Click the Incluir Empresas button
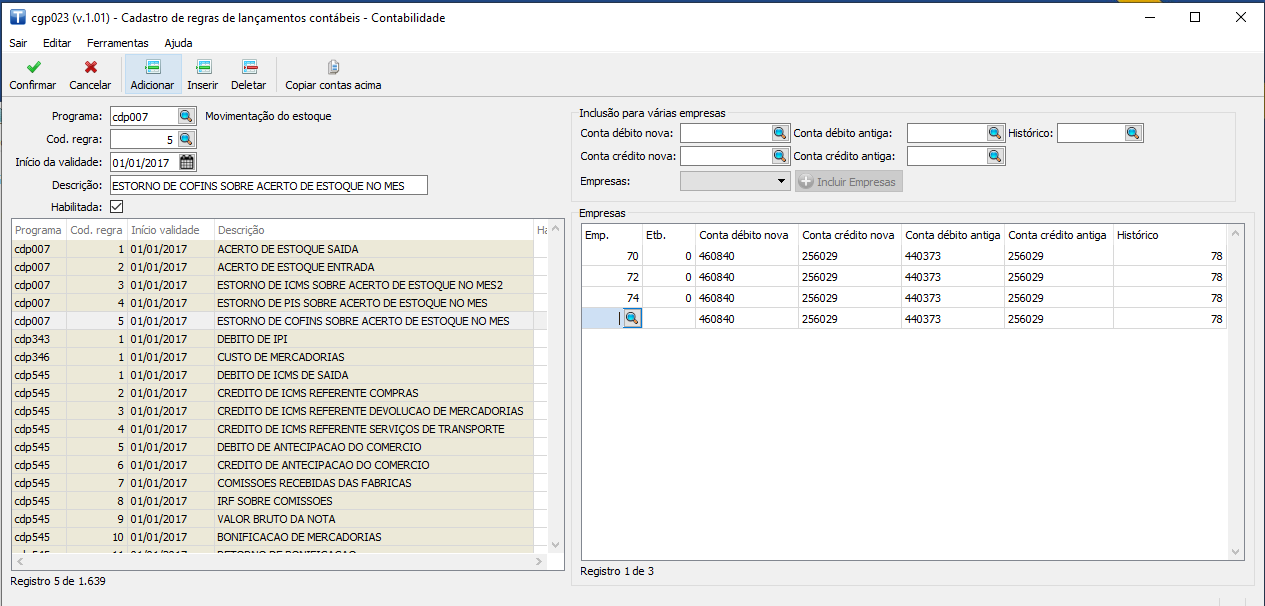The width and height of the screenshot is (1265, 606). [849, 181]
